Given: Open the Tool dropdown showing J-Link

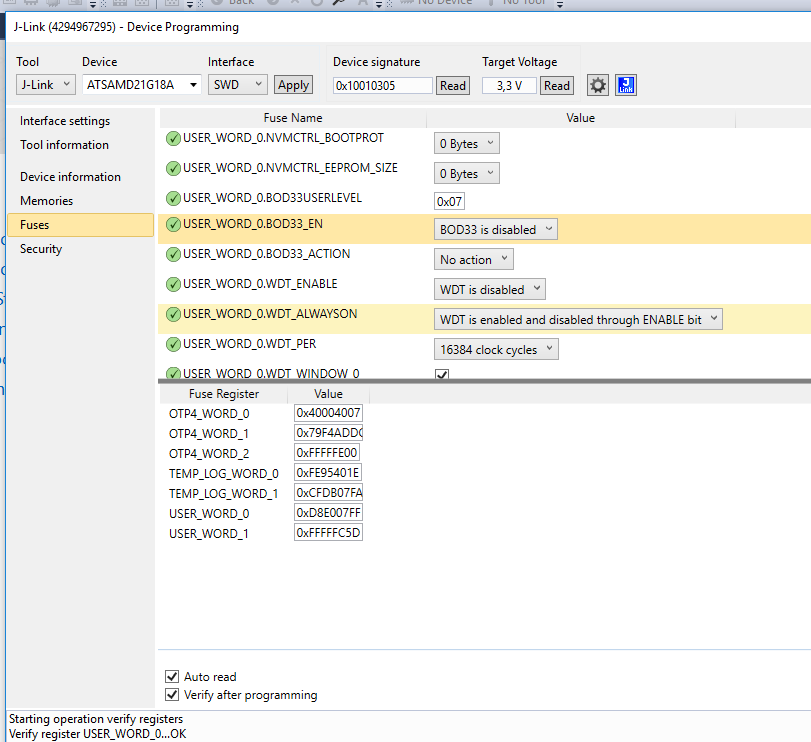Looking at the screenshot, I should point(46,85).
